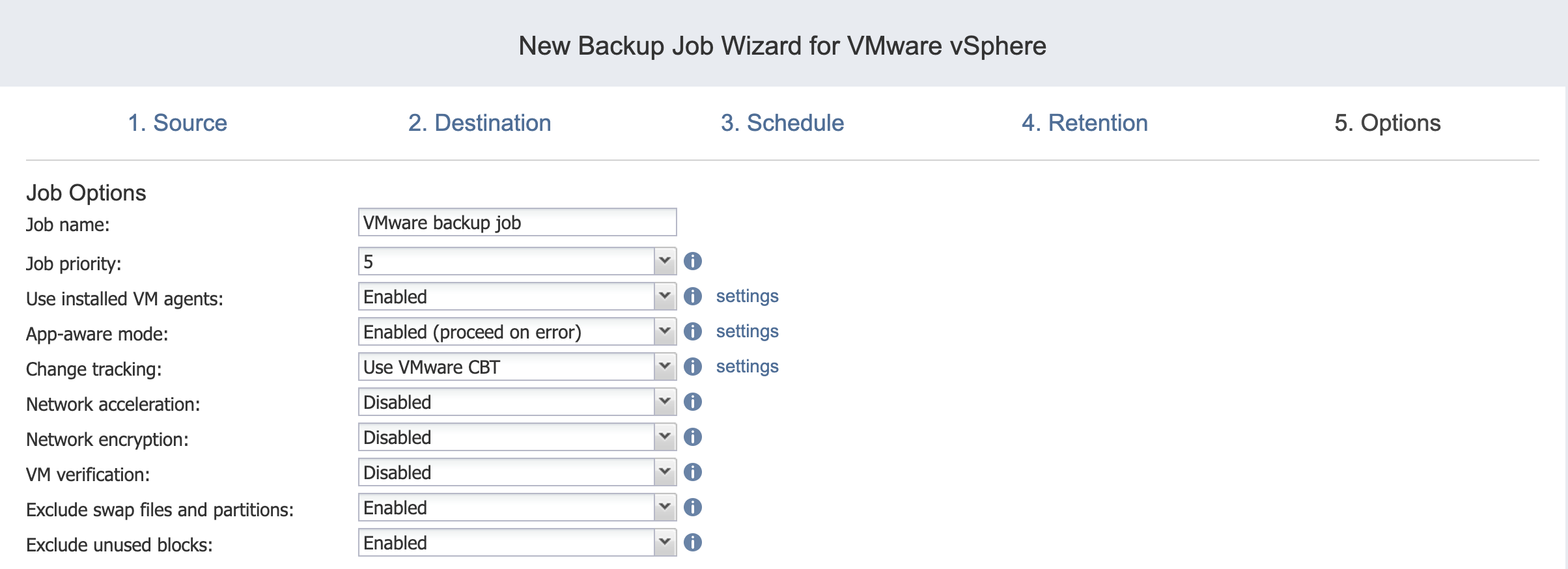Click the Job name text field
1568x569 pixels.
pyautogui.click(x=517, y=223)
